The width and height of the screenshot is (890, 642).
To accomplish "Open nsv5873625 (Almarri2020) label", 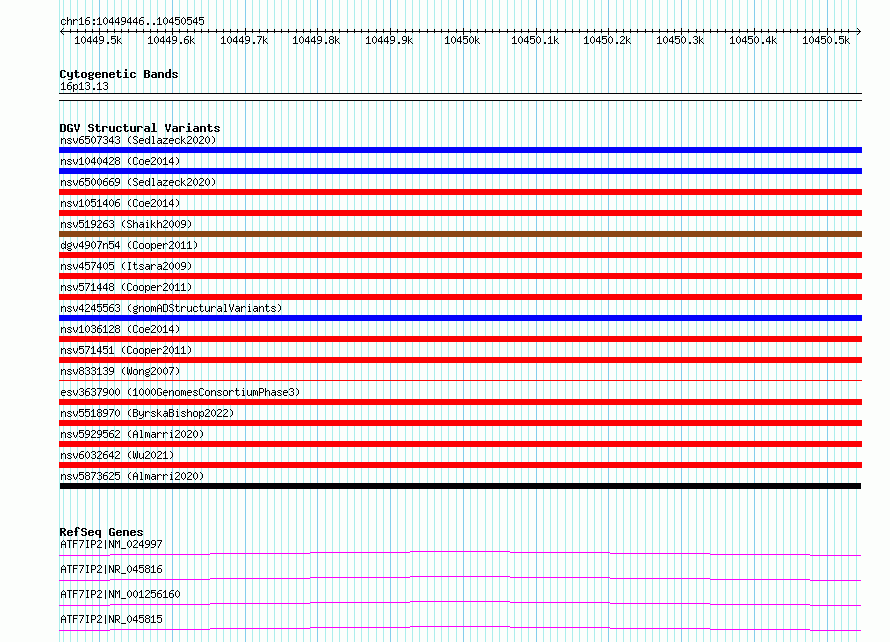I will (x=132, y=476).
